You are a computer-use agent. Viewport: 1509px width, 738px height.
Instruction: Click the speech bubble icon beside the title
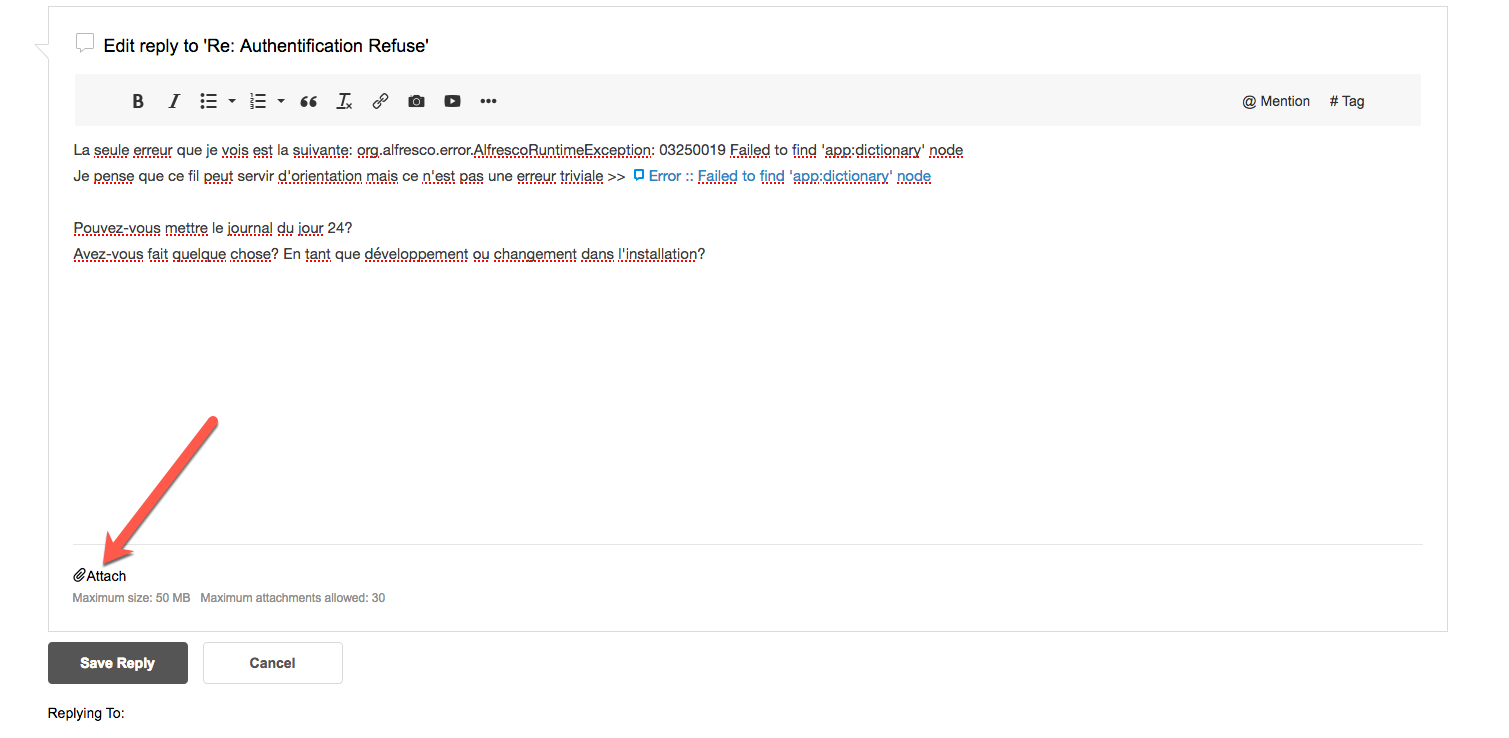85,43
